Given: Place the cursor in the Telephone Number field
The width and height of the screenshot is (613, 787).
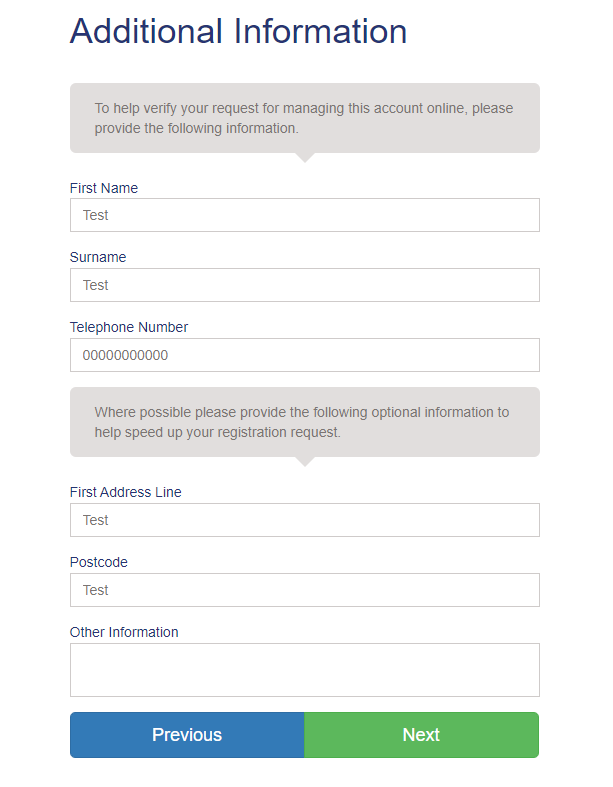Looking at the screenshot, I should 305,355.
